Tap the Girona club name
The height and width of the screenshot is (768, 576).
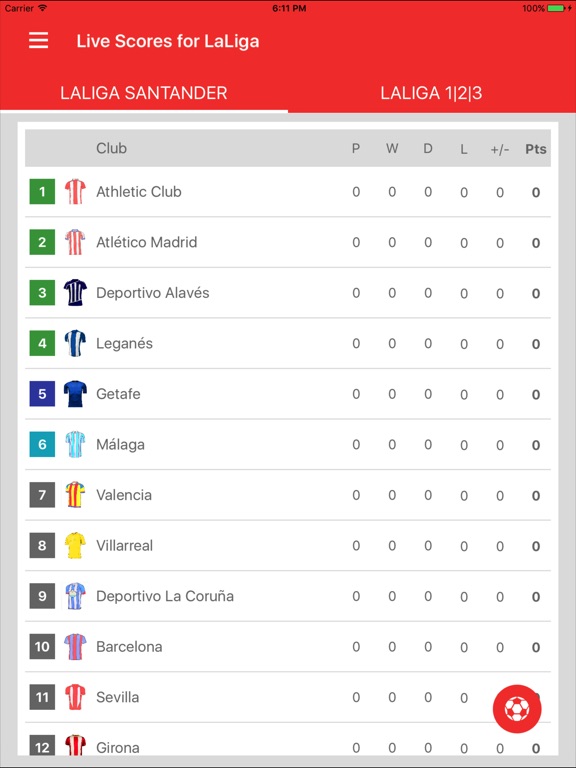click(118, 747)
